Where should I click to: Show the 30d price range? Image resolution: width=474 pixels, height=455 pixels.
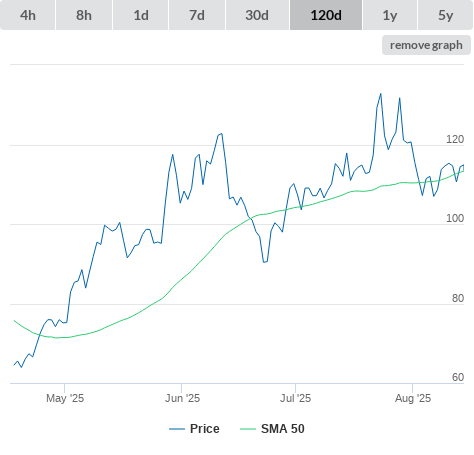pyautogui.click(x=257, y=15)
